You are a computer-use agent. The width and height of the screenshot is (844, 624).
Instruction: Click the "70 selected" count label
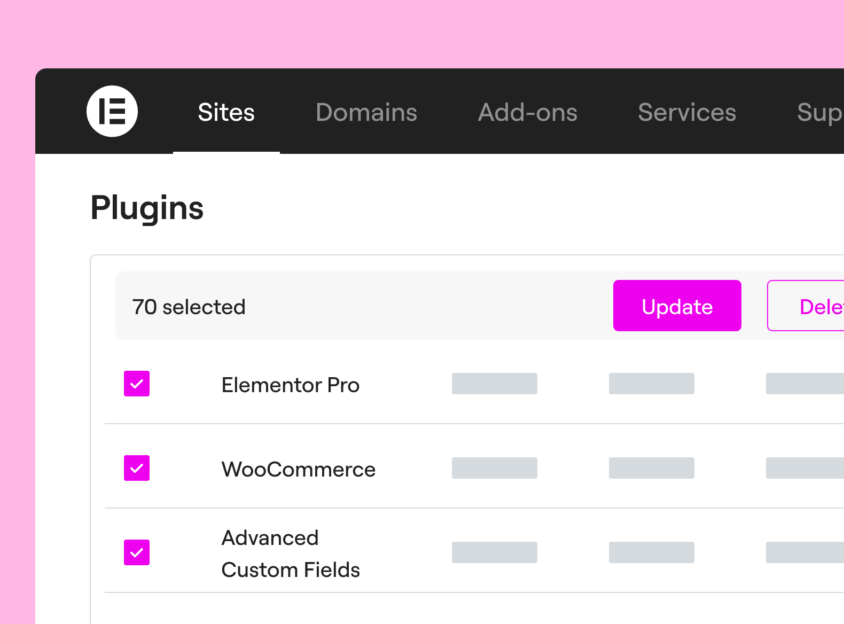(189, 307)
